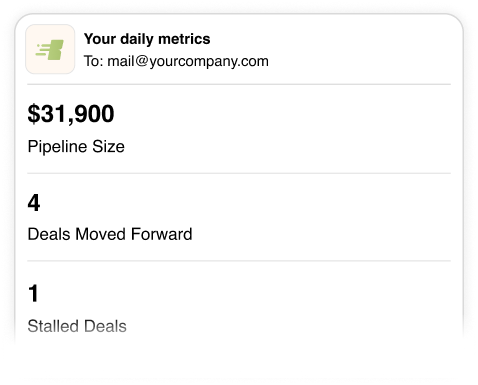Screen dimensions: 478x385
Task: Click the word "daily" in the heading
Action: [137, 39]
